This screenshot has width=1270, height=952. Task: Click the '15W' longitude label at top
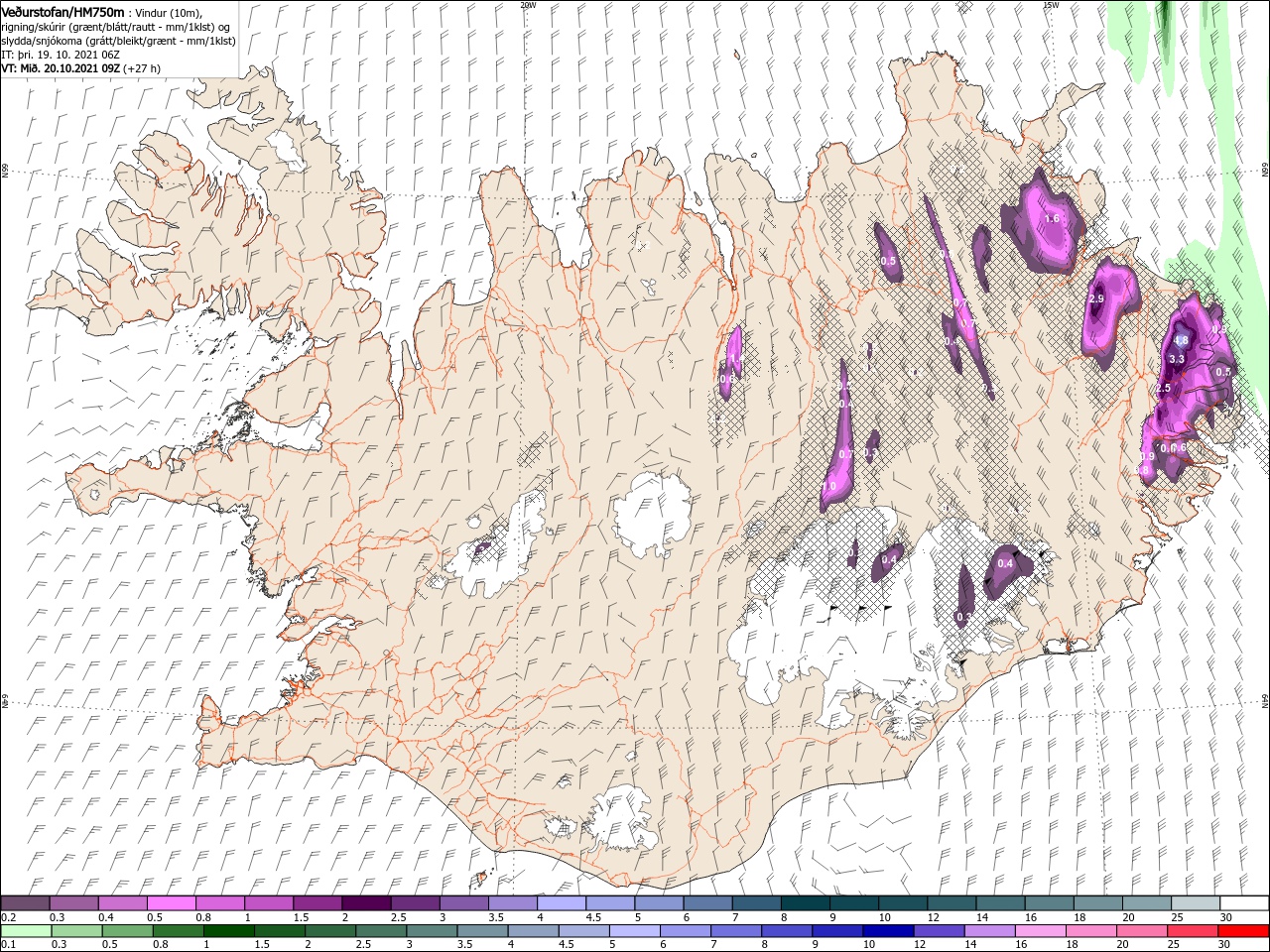point(1051,5)
